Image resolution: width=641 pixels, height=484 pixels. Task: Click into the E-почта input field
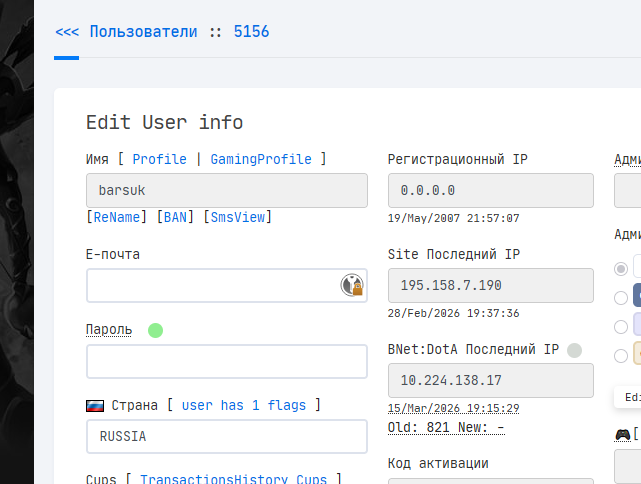click(x=212, y=285)
